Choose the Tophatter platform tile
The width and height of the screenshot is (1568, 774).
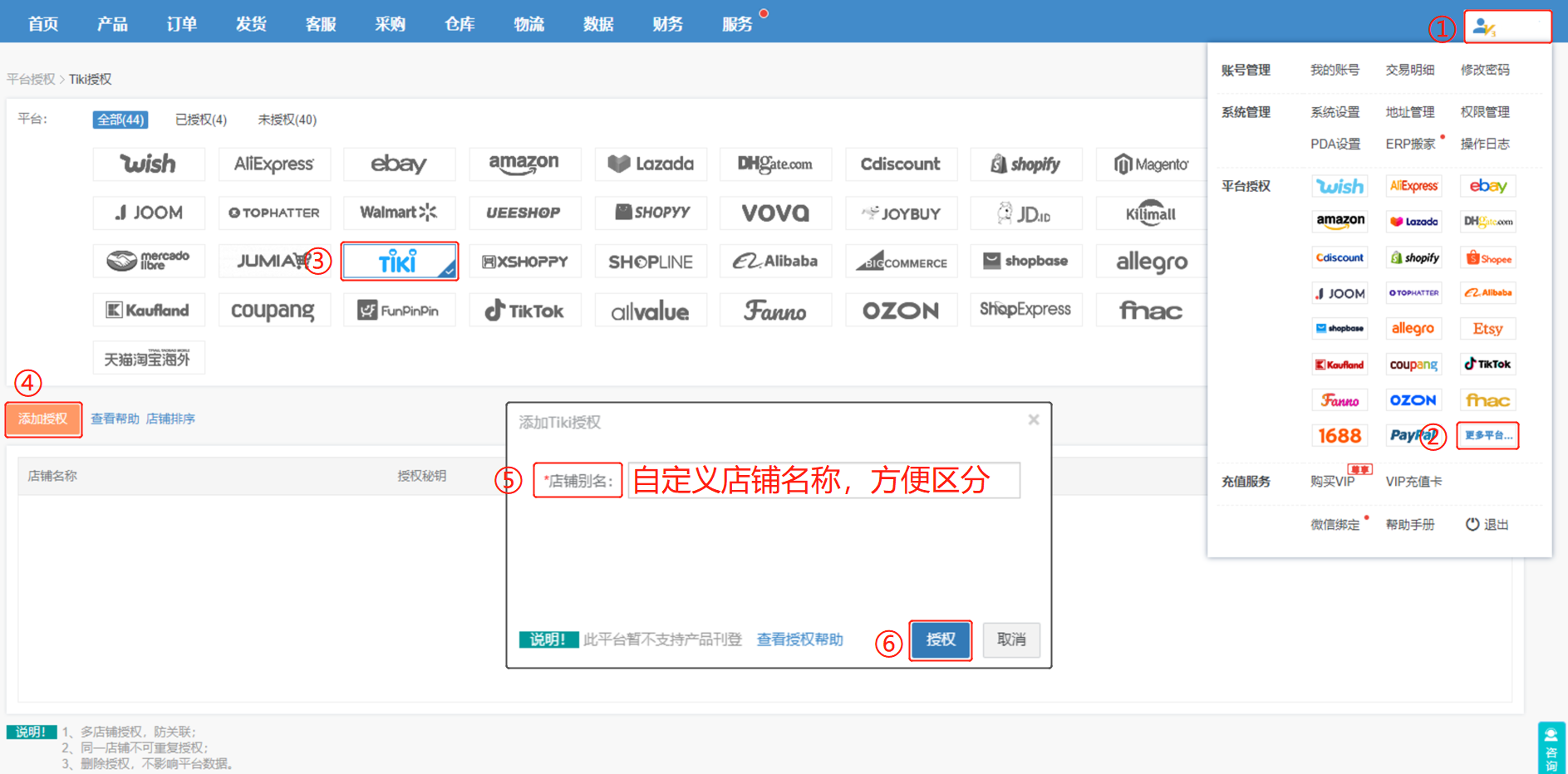(274, 213)
